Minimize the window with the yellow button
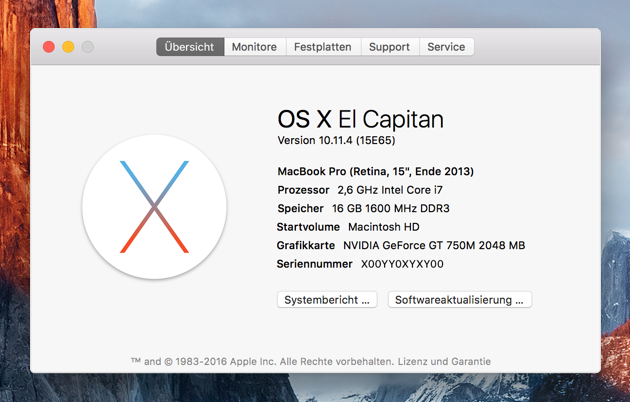 click(x=68, y=47)
